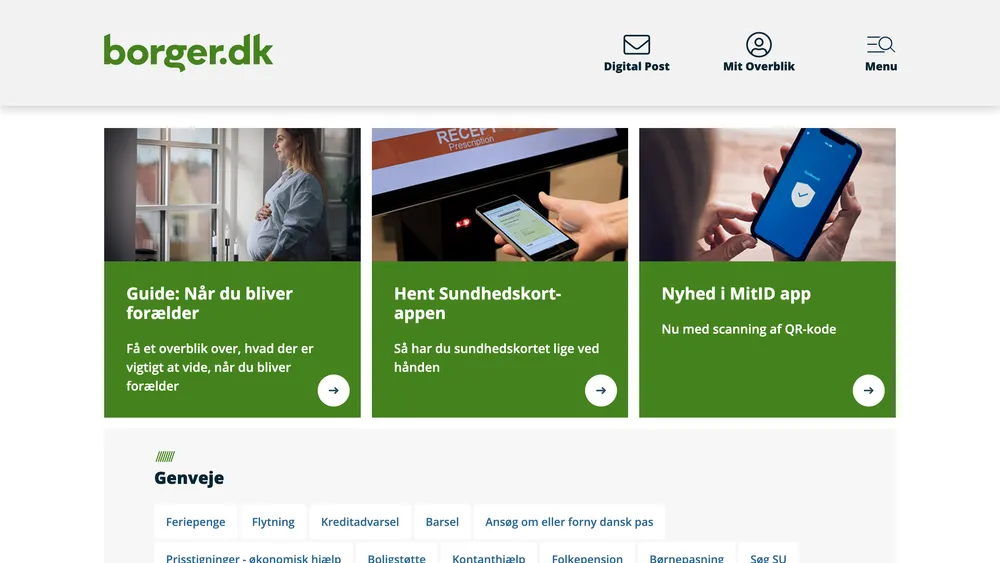Viewport: 1000px width, 563px height.
Task: Open the Mit Overblik profile icon
Action: (x=759, y=45)
